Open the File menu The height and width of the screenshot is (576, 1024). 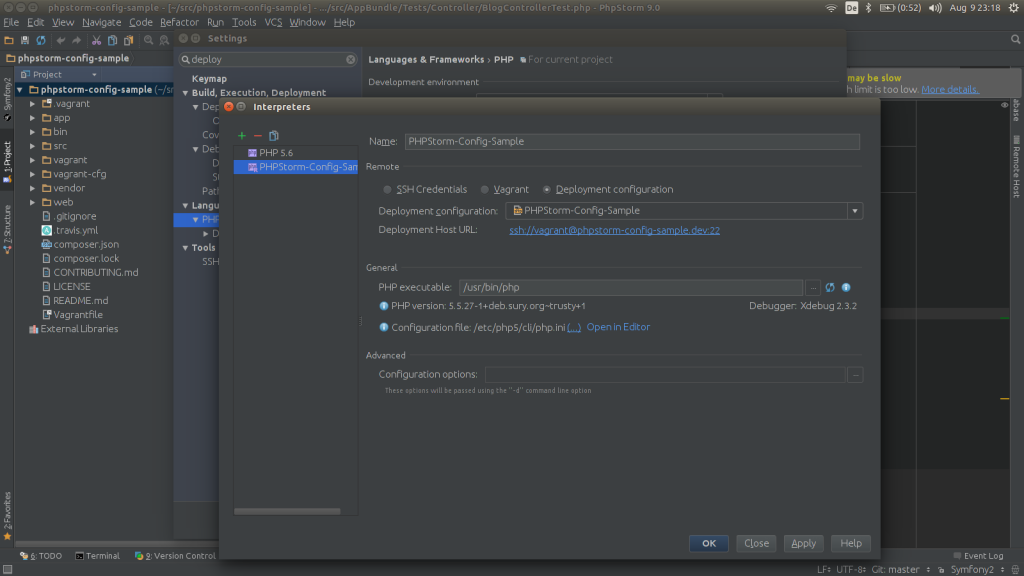tap(11, 22)
